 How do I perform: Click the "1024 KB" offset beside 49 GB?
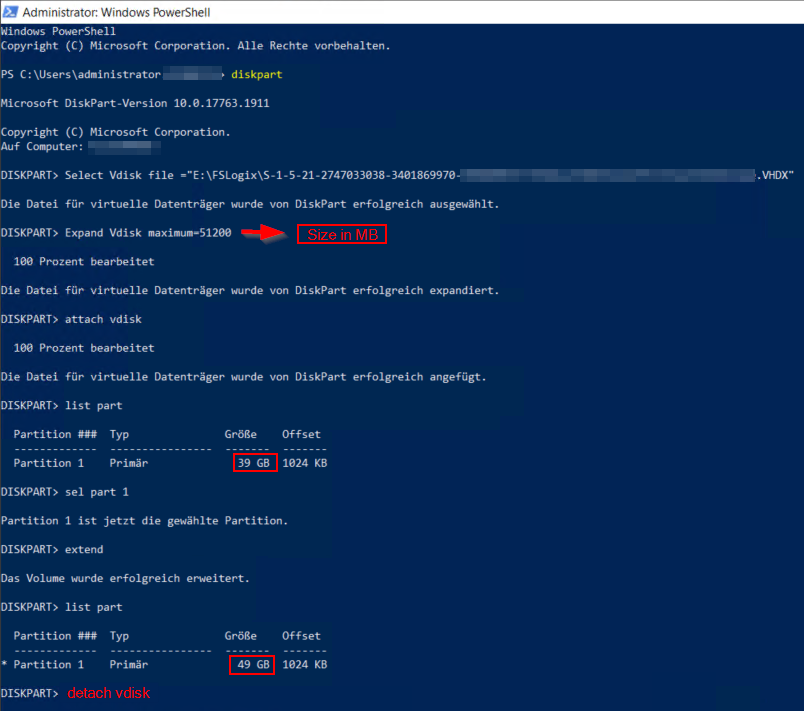305,664
